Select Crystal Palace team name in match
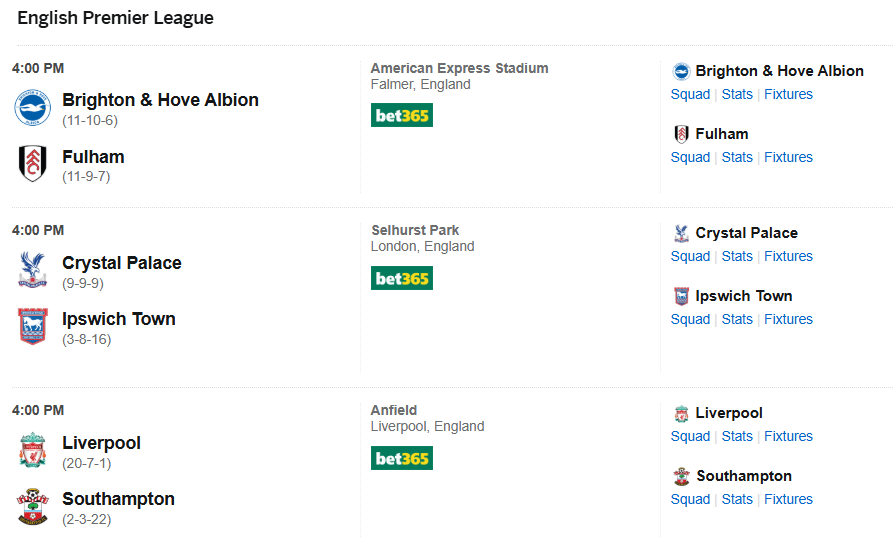The width and height of the screenshot is (894, 537). (x=122, y=263)
